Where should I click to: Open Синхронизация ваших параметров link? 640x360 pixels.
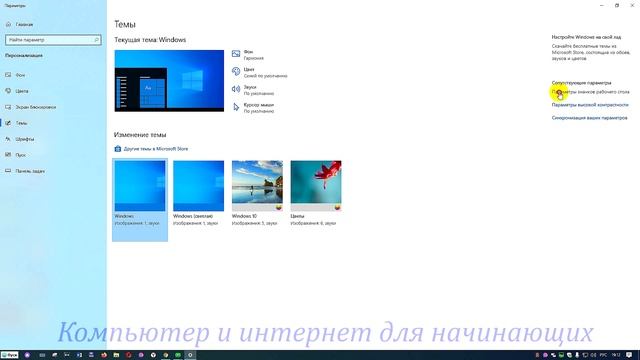(x=589, y=118)
